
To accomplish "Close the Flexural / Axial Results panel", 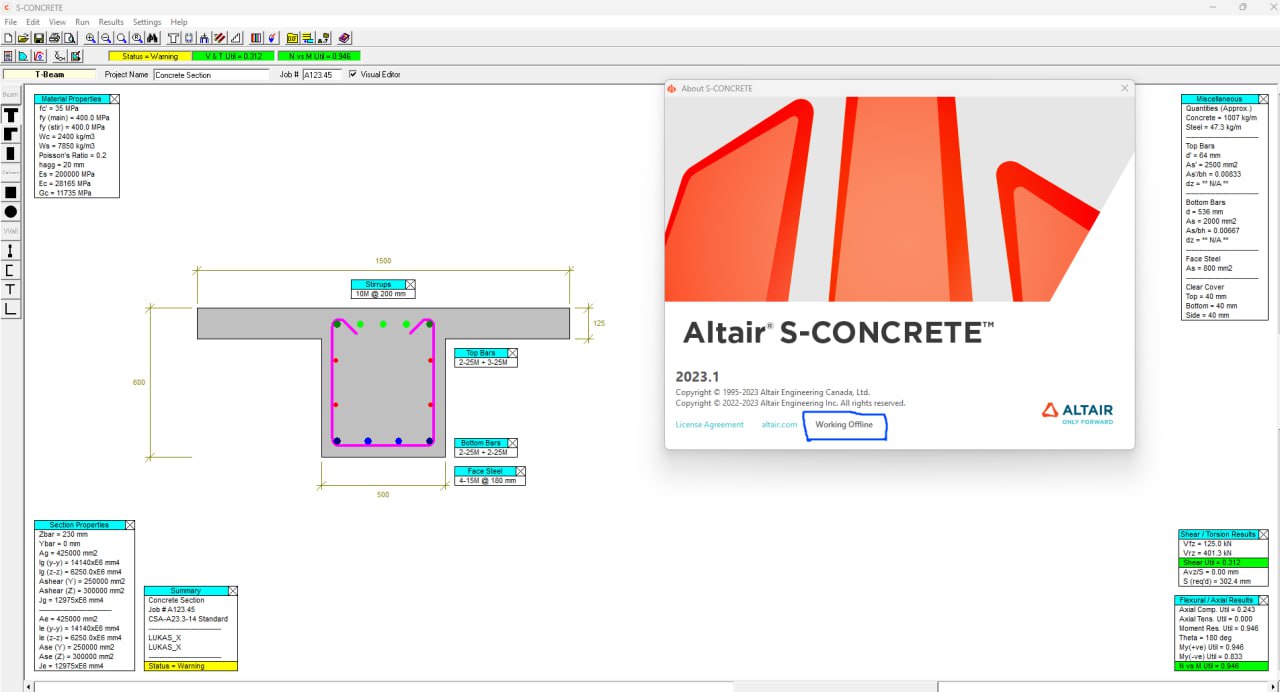I will click(x=1263, y=600).
